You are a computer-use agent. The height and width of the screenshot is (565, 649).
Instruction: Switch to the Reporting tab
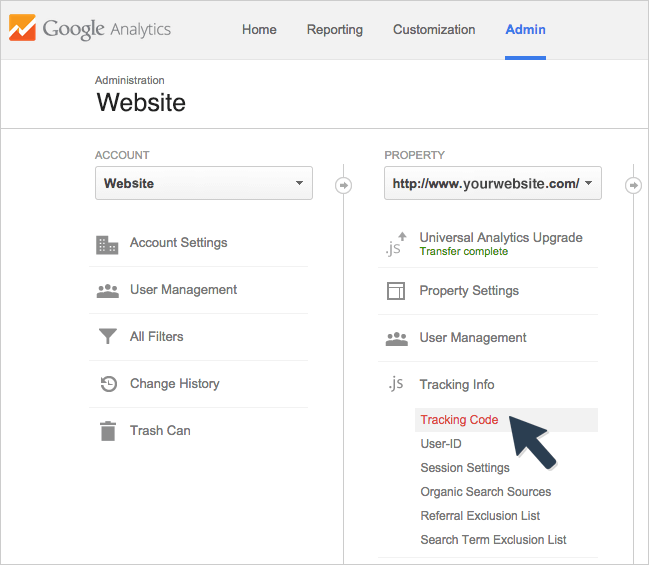tap(334, 30)
